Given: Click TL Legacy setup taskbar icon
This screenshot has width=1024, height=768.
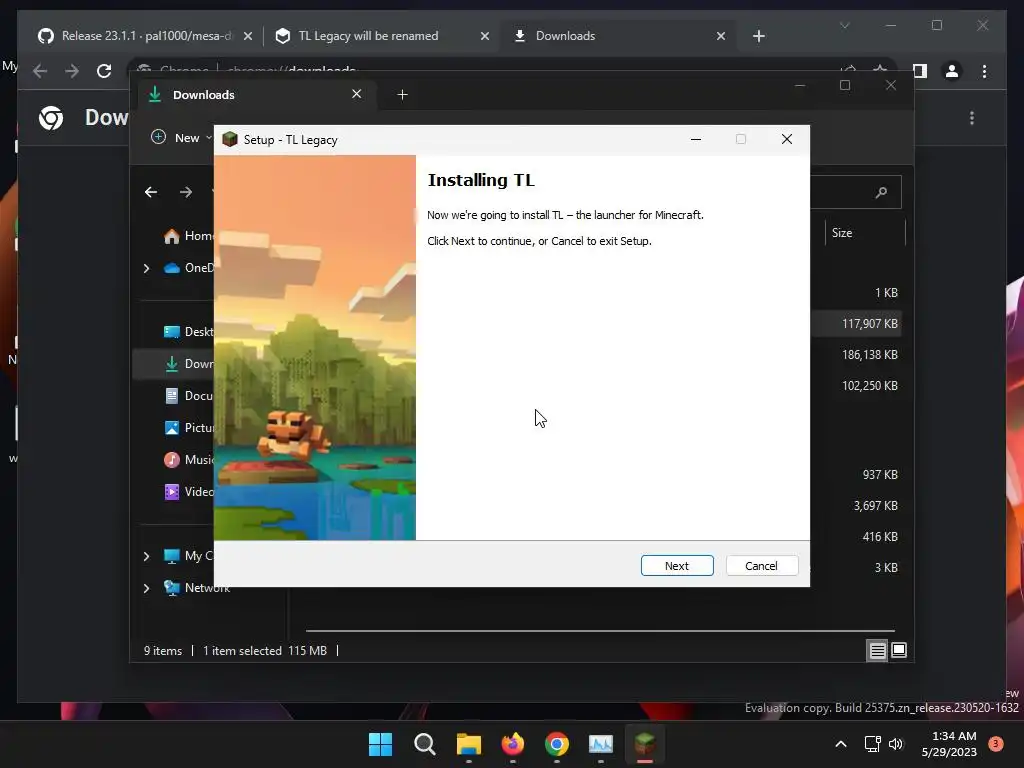Looking at the screenshot, I should [x=645, y=744].
